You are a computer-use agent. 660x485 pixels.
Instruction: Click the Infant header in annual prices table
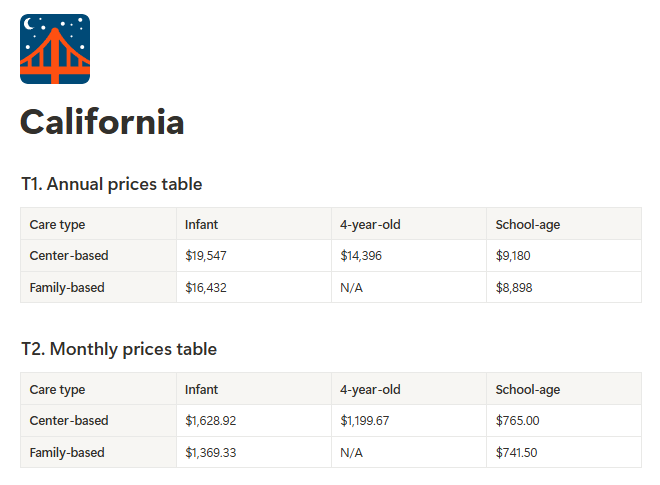click(x=254, y=224)
